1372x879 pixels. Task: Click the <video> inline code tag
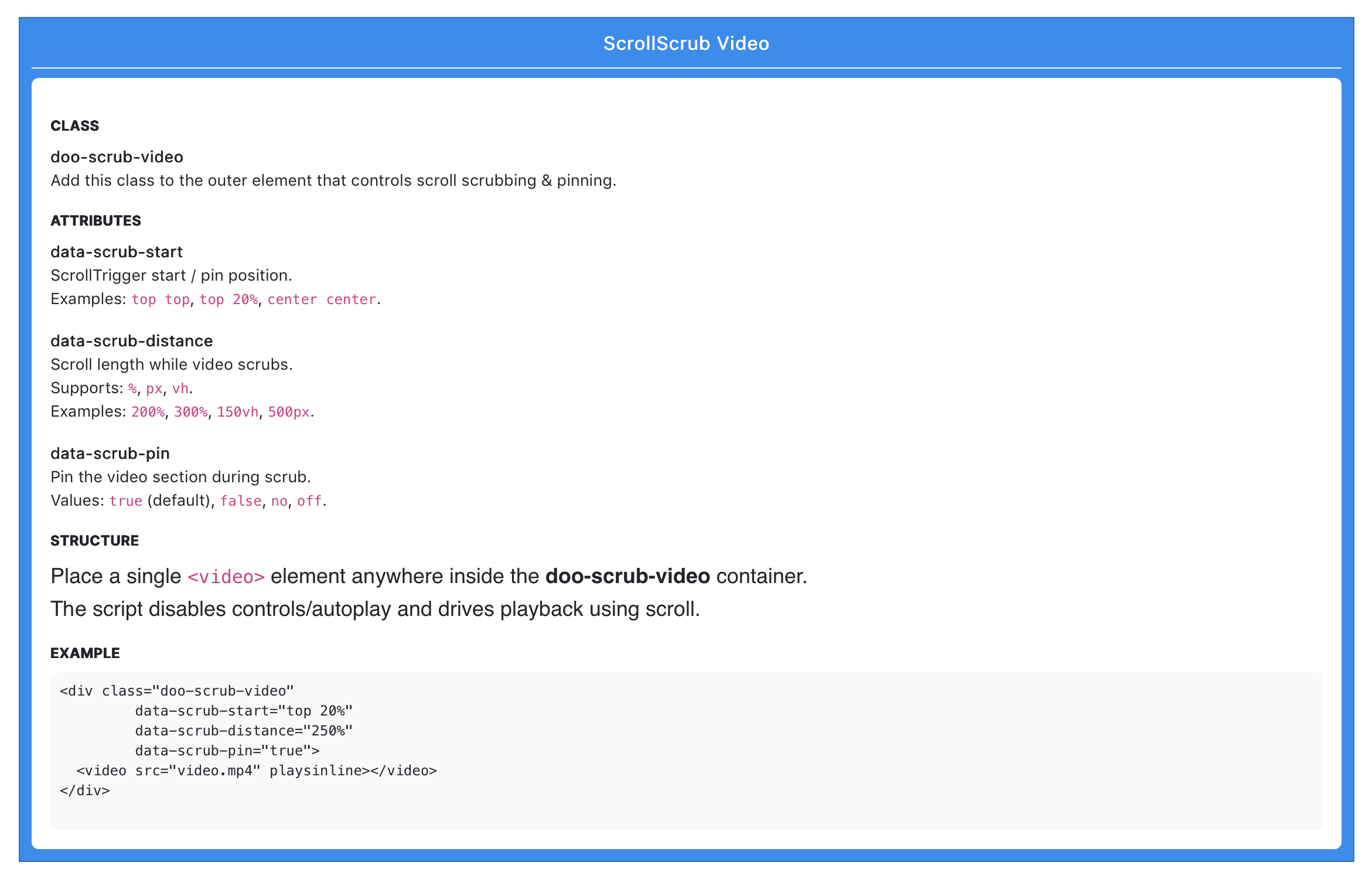click(x=226, y=577)
